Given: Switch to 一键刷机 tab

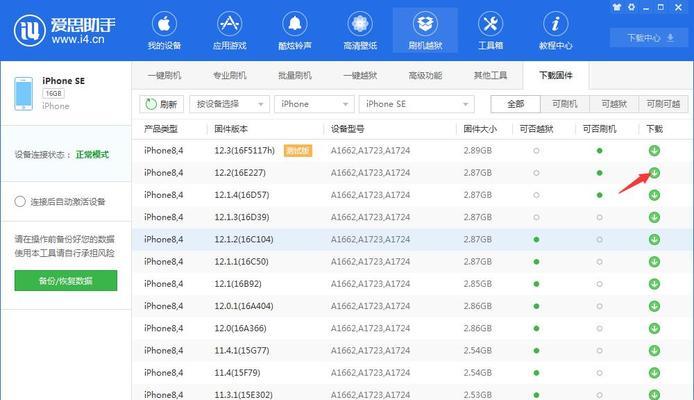Looking at the screenshot, I should pos(164,75).
